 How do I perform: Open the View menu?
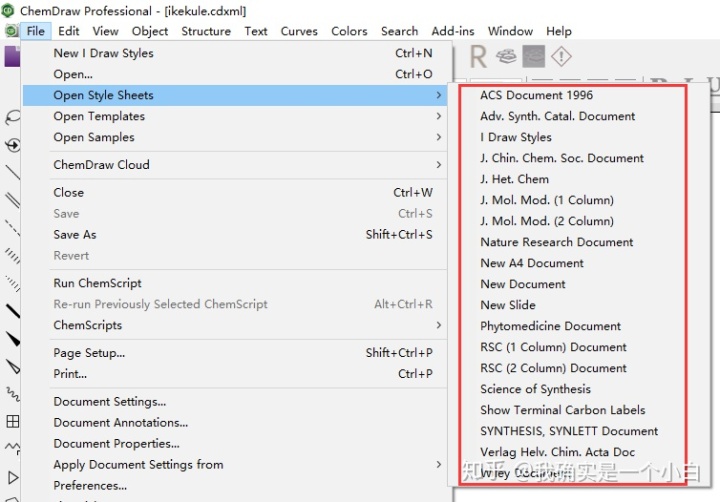[x=105, y=31]
